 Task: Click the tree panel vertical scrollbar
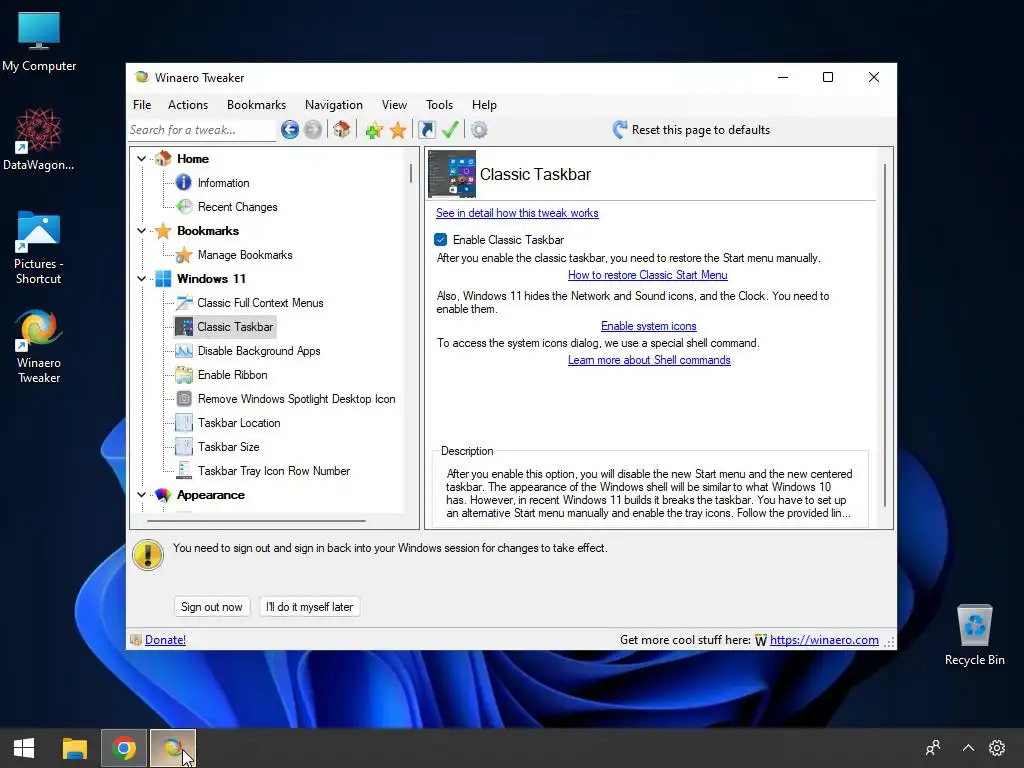point(411,173)
